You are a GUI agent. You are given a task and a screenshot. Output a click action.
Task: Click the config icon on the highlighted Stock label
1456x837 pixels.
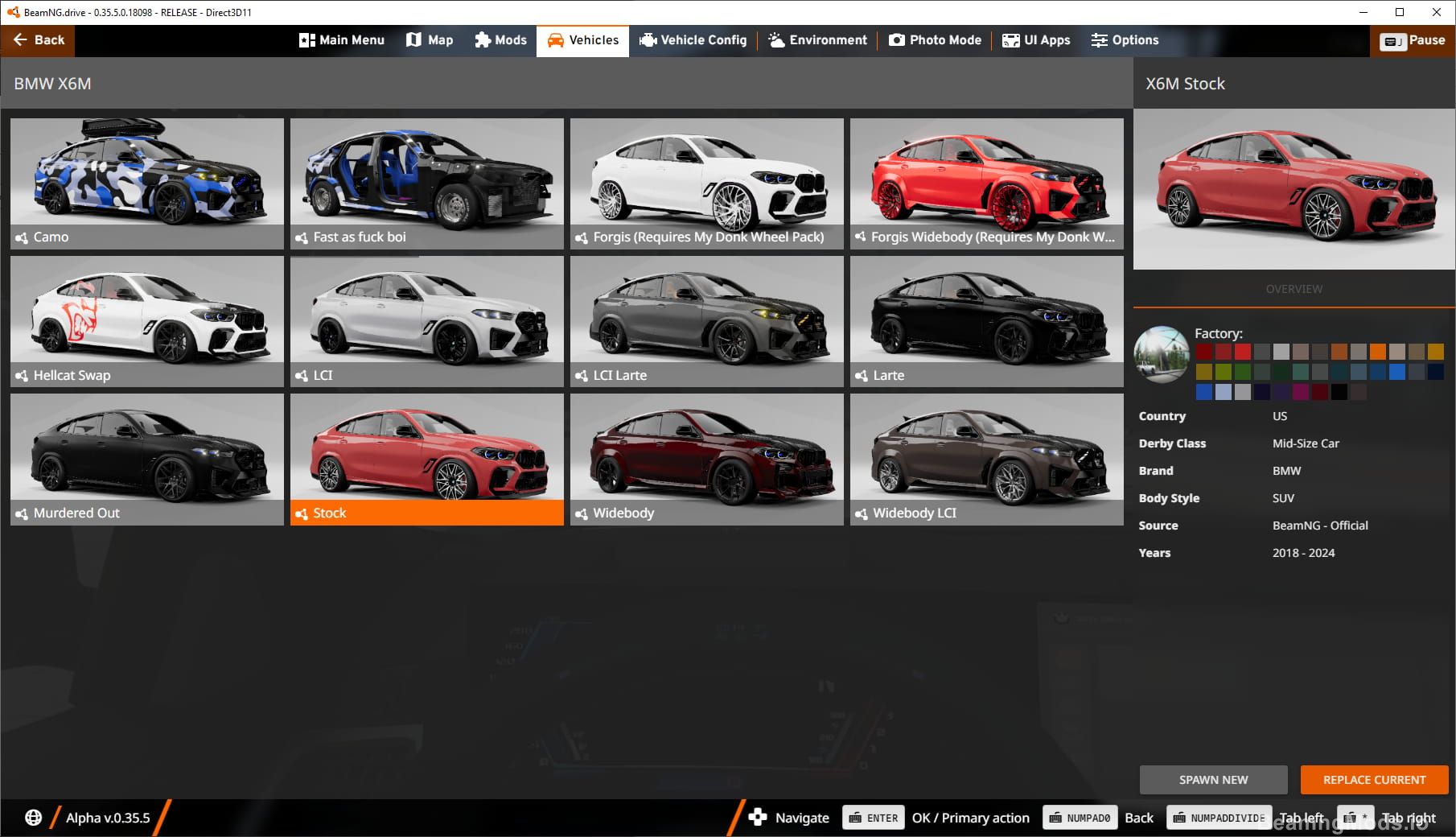[302, 513]
